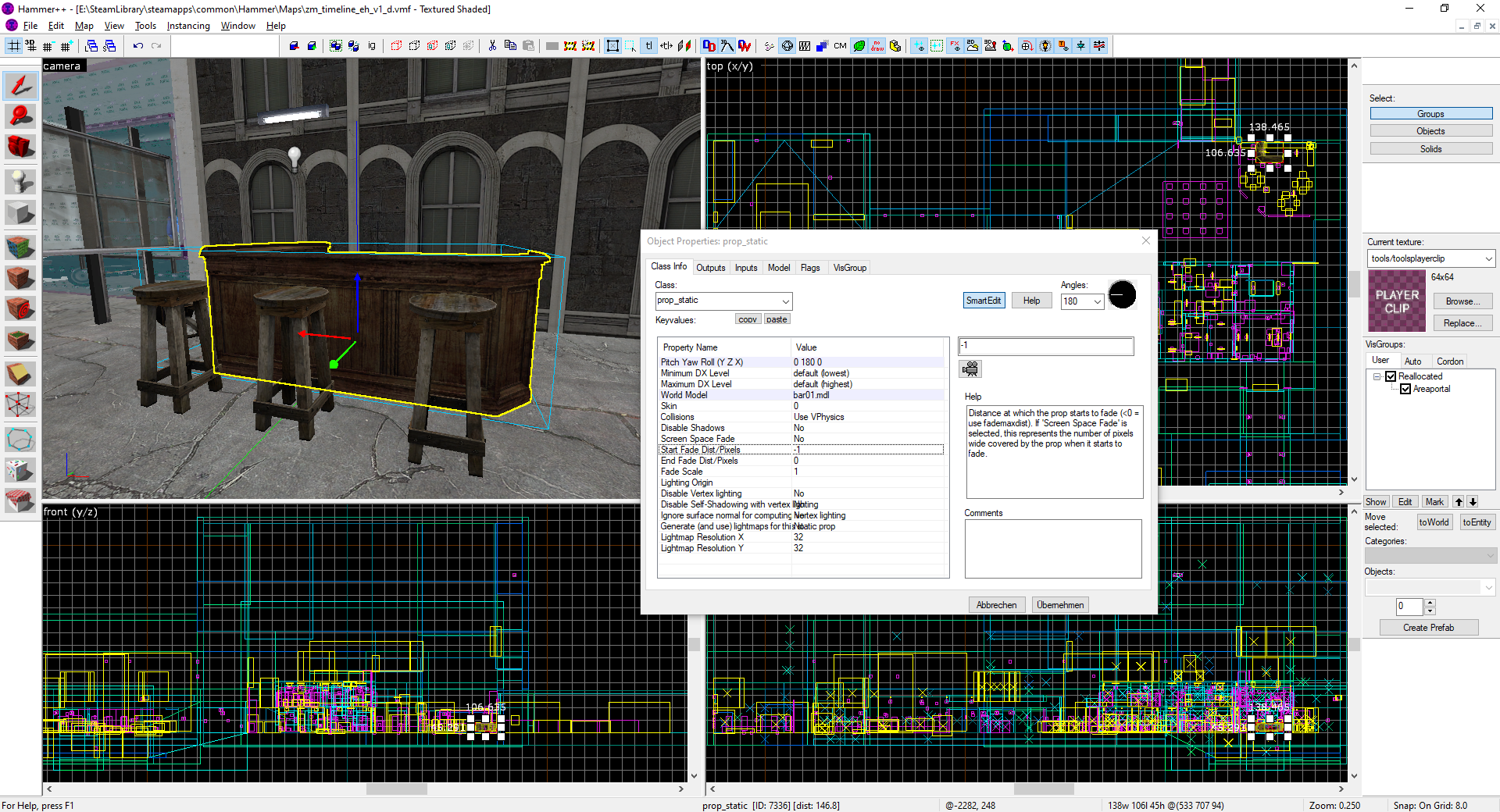Open the Angles dropdown set to 180
This screenshot has height=812, width=1500.
pos(1097,301)
